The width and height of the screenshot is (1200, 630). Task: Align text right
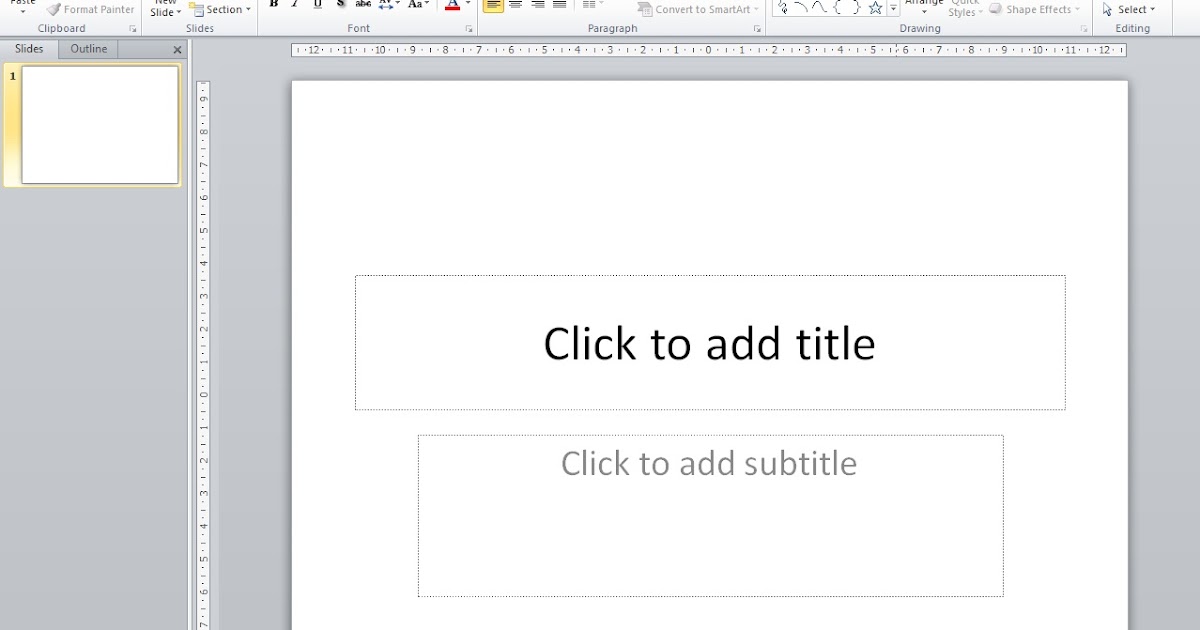(538, 4)
